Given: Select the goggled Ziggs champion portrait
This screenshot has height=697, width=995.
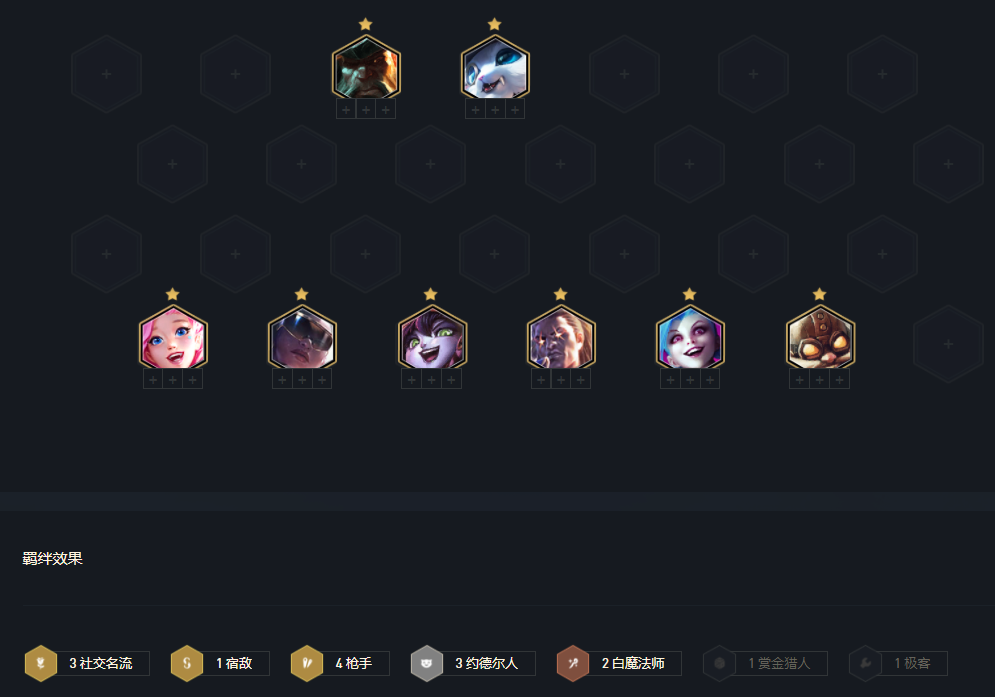Looking at the screenshot, I should (x=820, y=338).
